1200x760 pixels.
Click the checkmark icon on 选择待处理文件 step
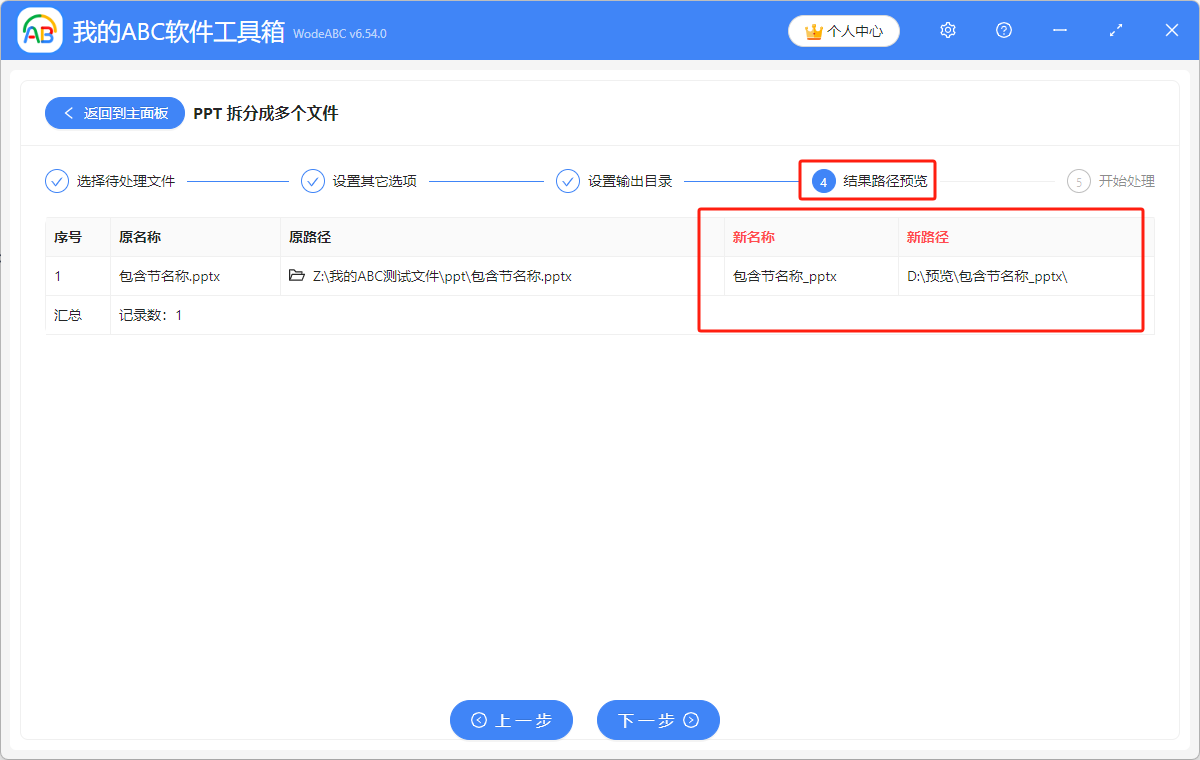tap(57, 181)
